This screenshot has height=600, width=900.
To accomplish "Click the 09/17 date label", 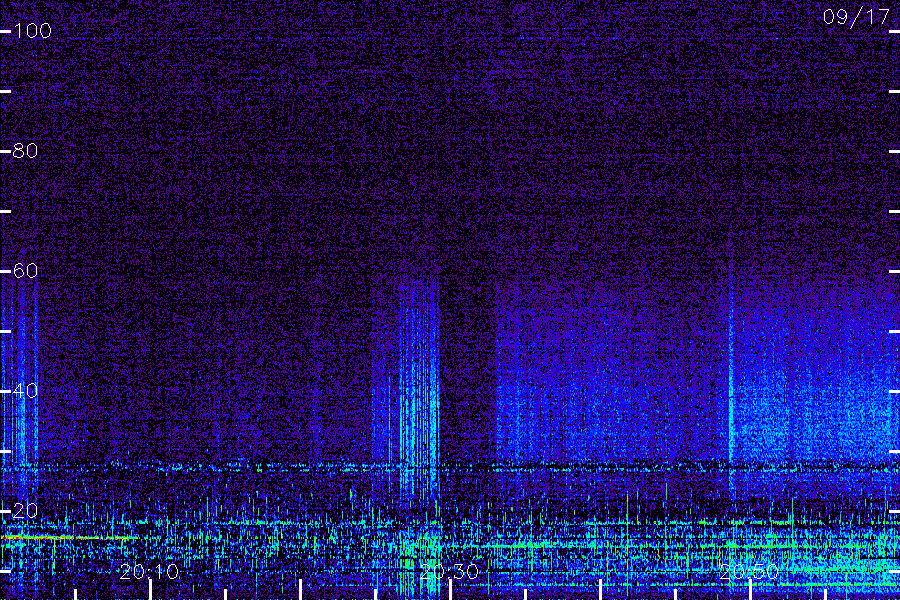I will 856,17.
